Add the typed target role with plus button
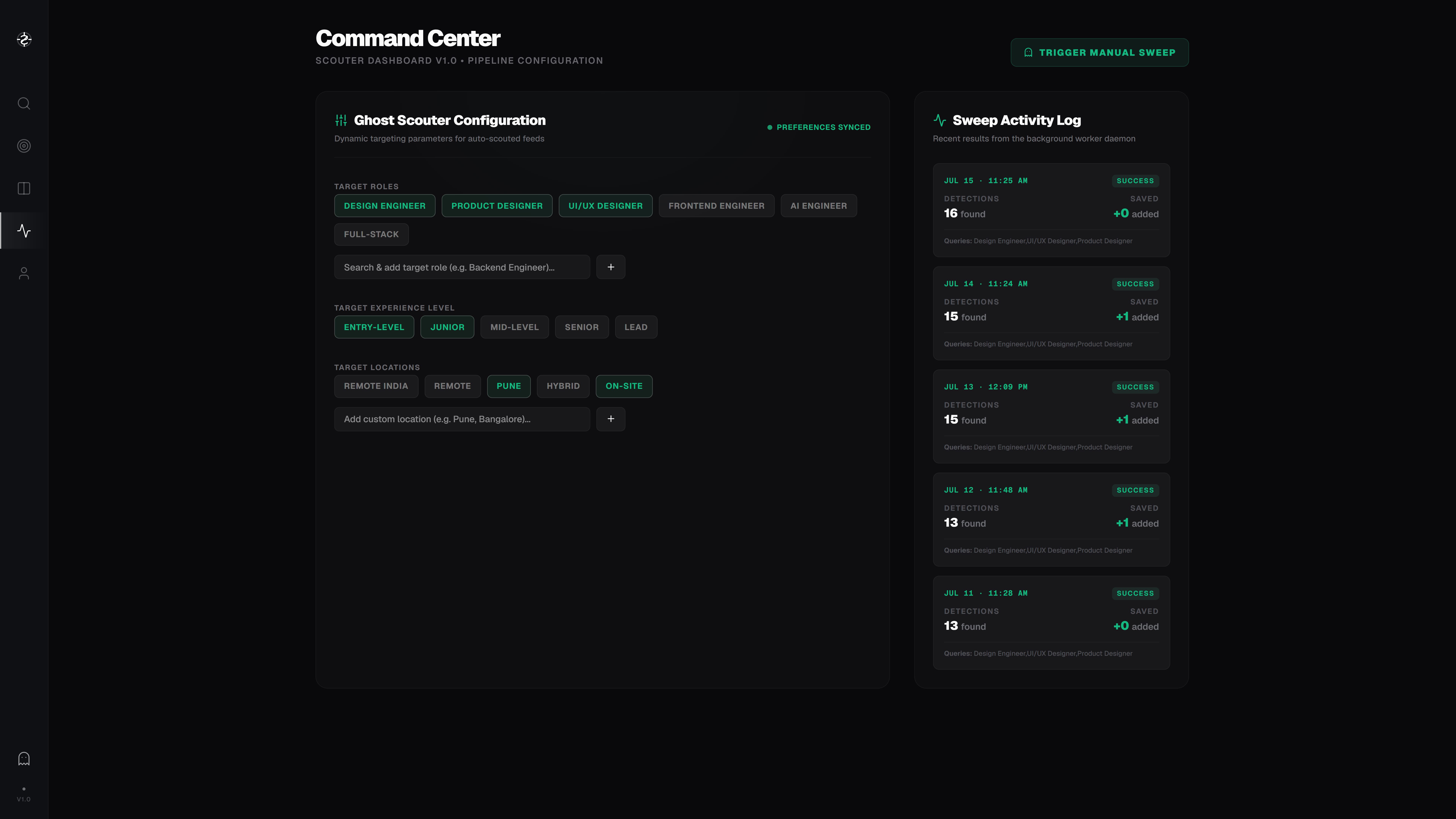 click(x=610, y=267)
